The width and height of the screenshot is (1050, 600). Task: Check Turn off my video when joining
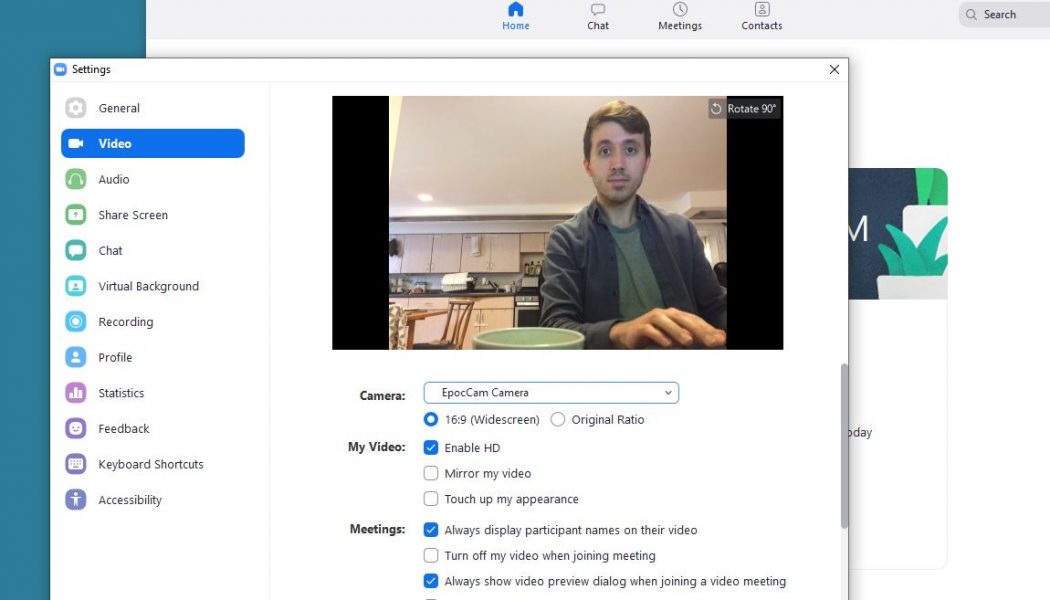point(431,556)
